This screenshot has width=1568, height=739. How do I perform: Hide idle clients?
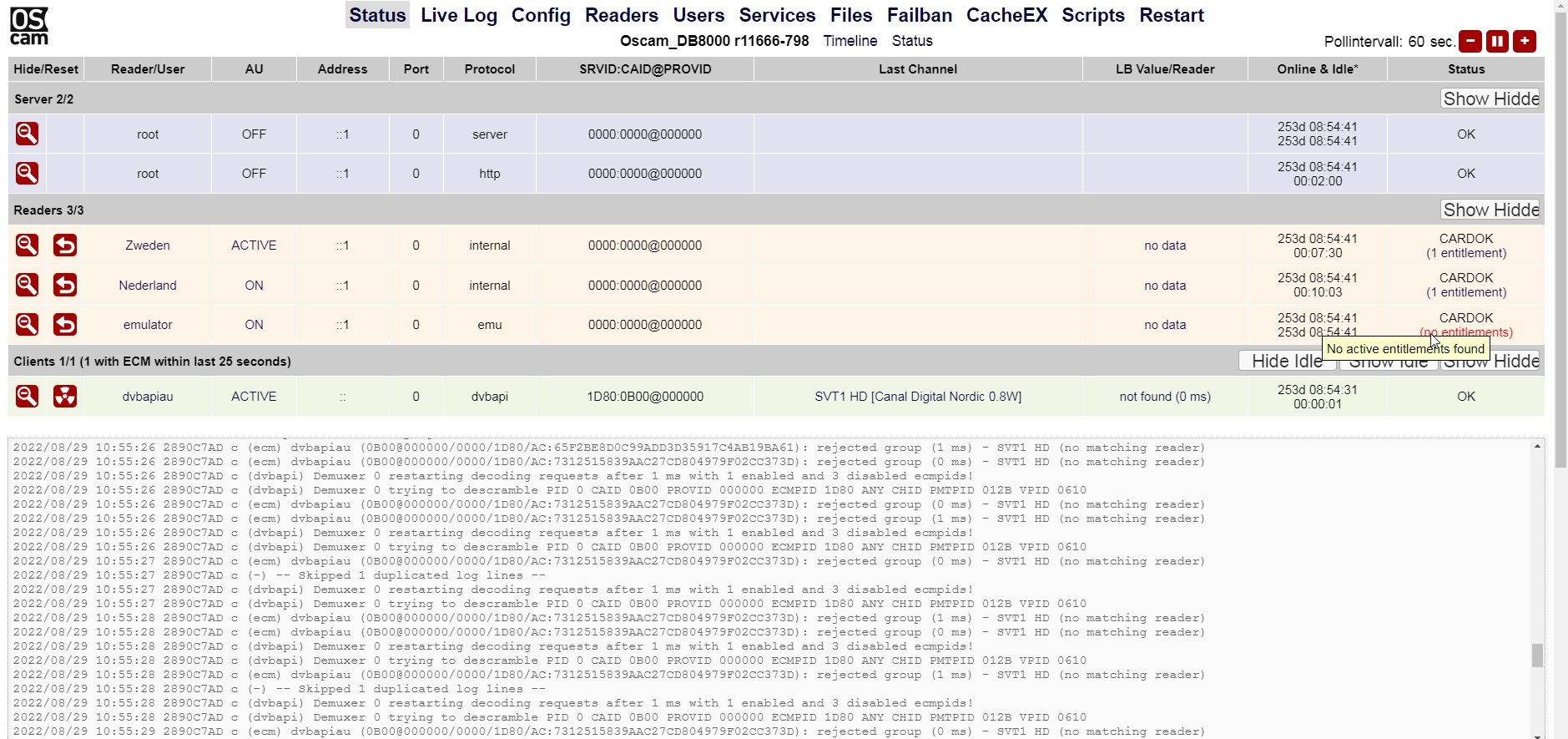1288,361
